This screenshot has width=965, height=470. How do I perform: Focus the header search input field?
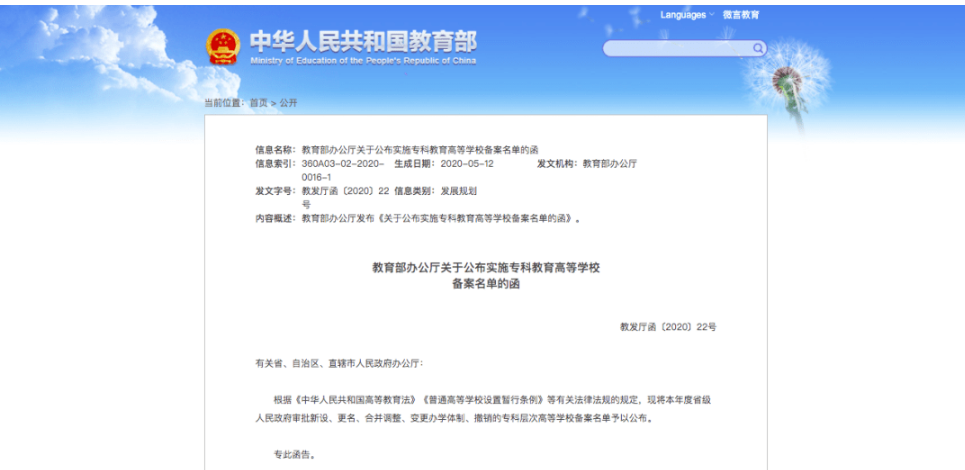(677, 48)
